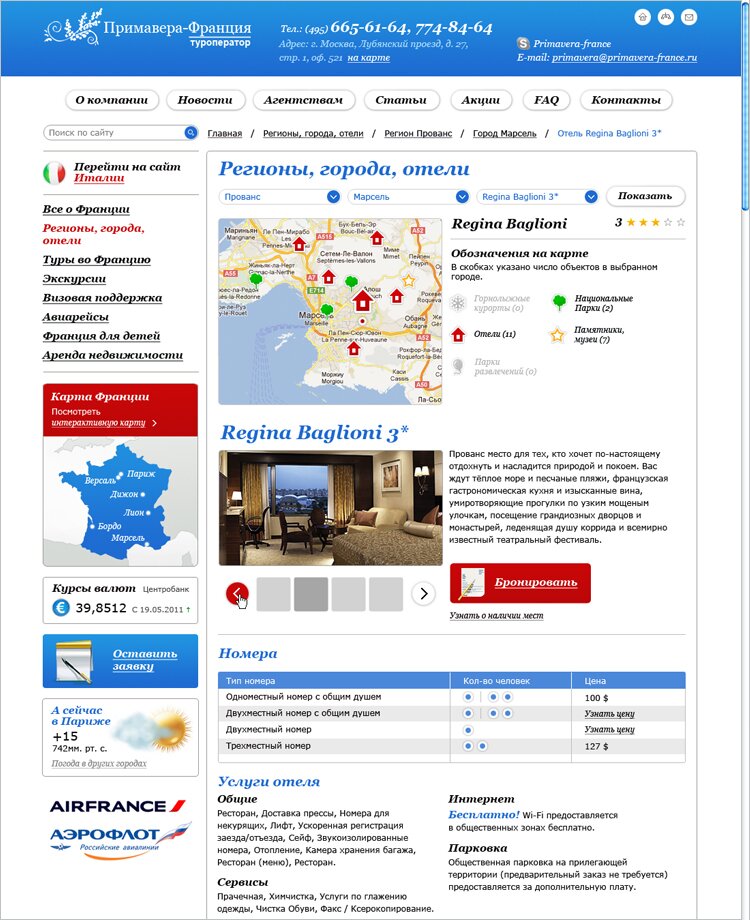Click Город Марсель breadcrumb
Screen dimensions: 750x920
pos(505,133)
